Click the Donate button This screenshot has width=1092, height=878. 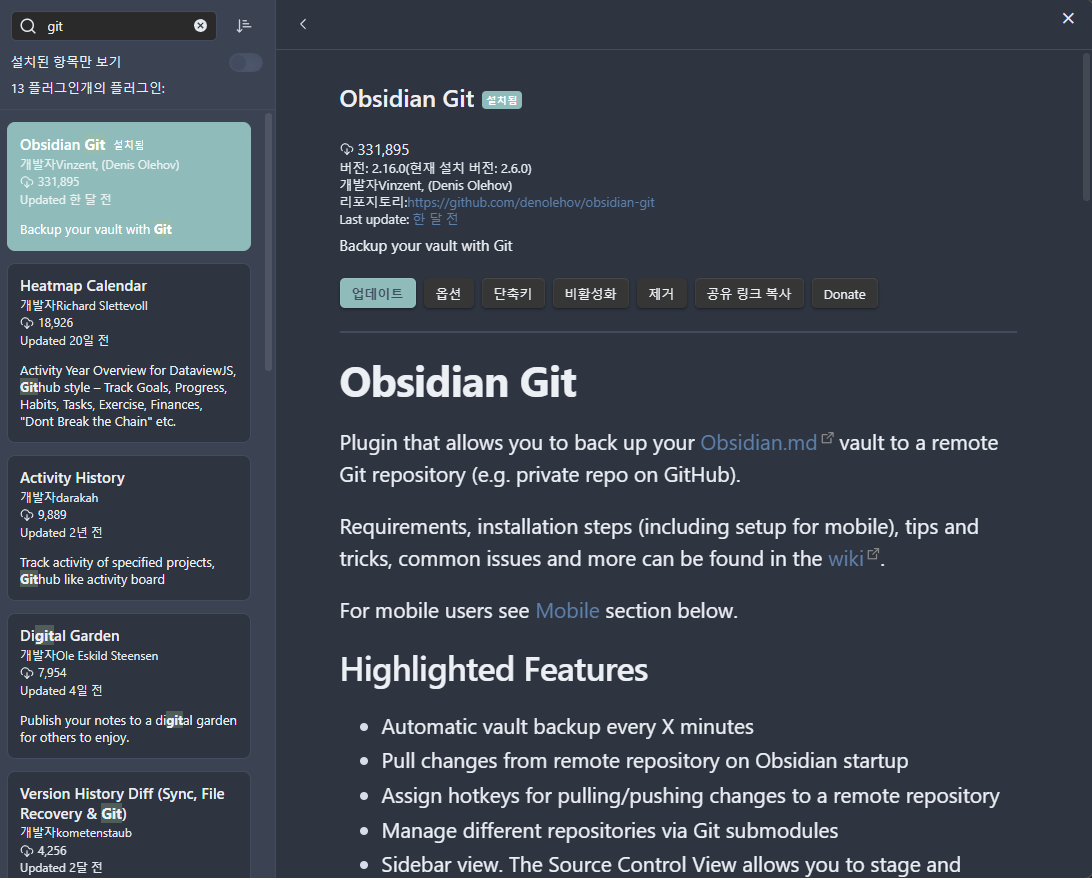click(845, 294)
